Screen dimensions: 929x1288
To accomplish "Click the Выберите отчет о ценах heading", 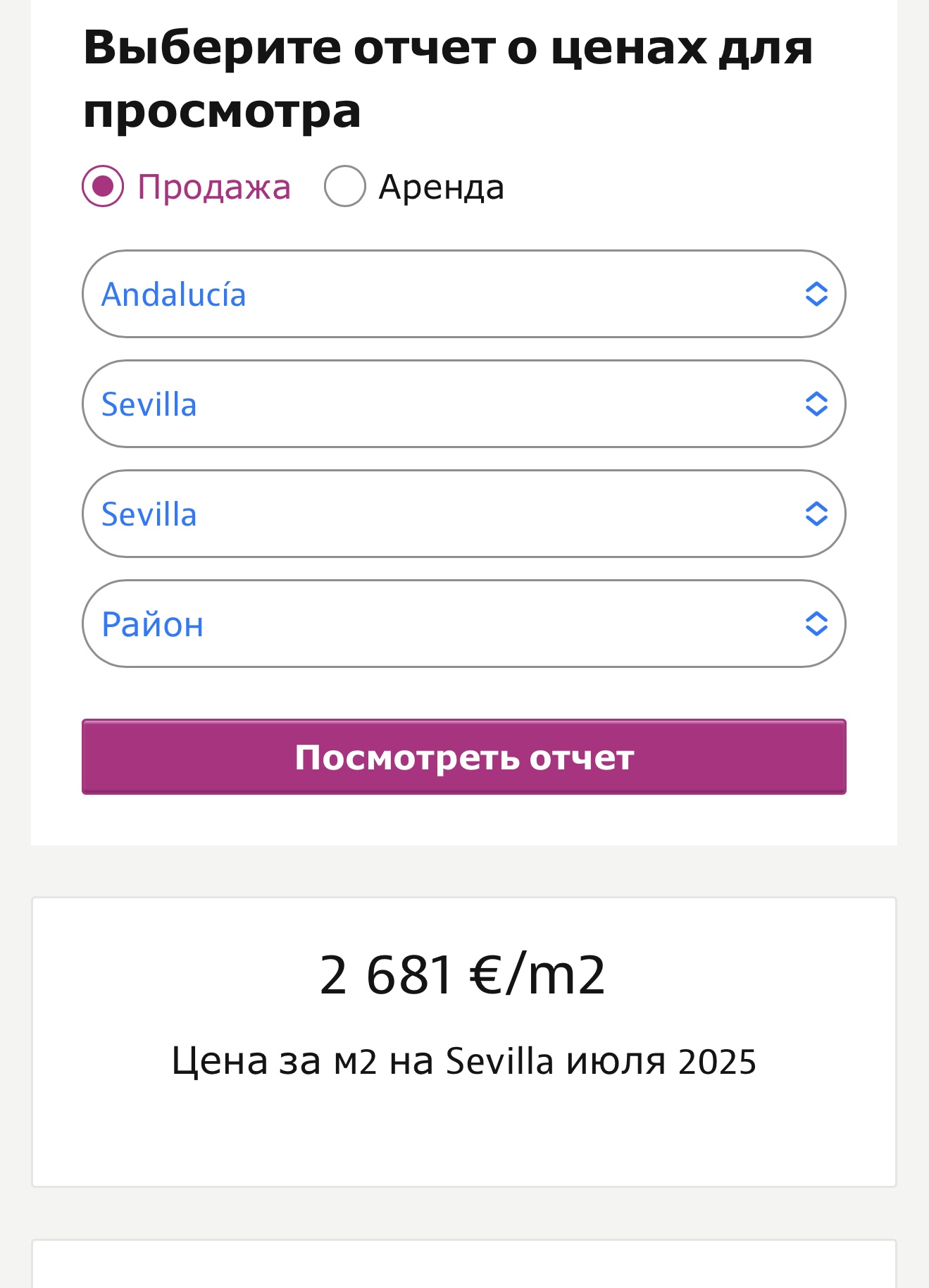I will (448, 78).
